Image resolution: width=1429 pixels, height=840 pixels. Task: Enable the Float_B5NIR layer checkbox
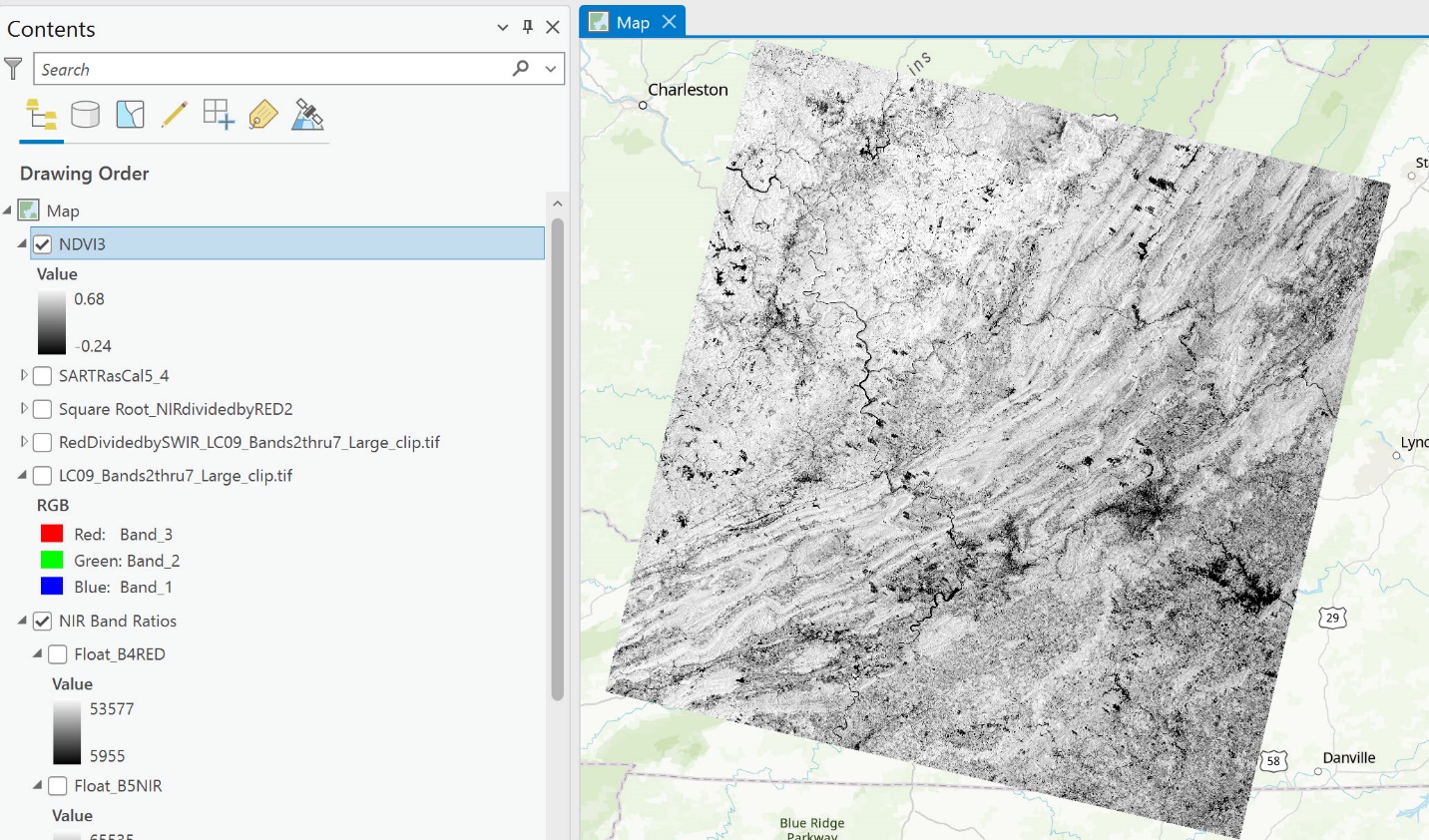coord(57,786)
